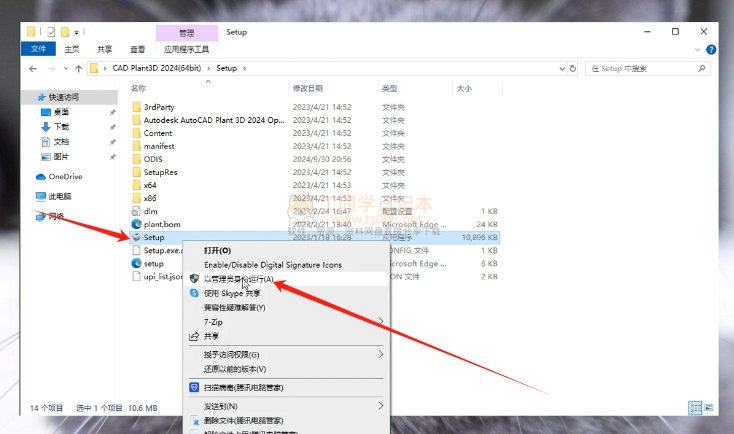Choose Share with Skype (使用 Skype 共享)
The width and height of the screenshot is (734, 434).
click(x=232, y=293)
